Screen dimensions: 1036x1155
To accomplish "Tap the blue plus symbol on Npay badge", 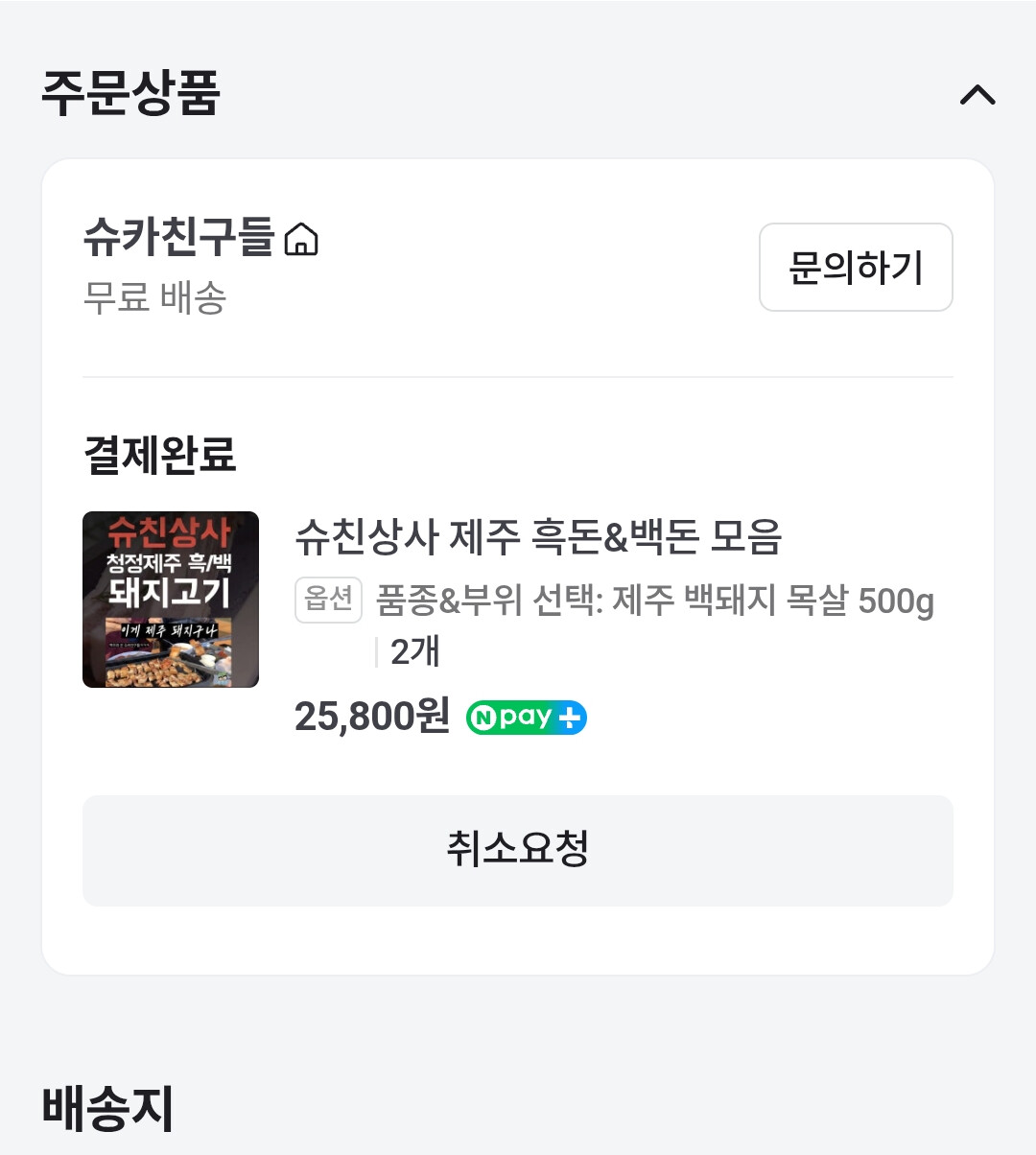I will (570, 718).
